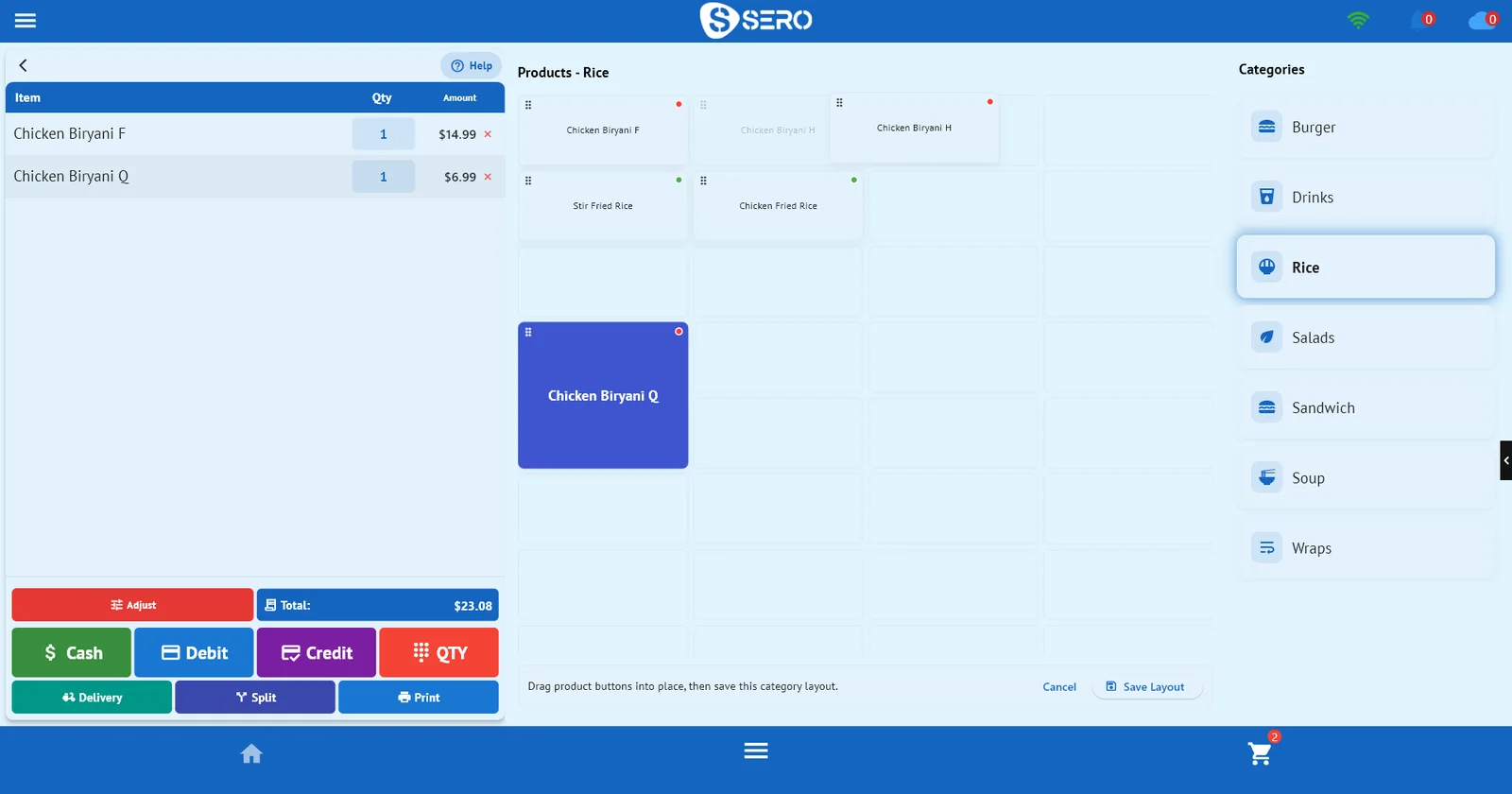Open the shopping cart icon
This screenshot has height=794, width=1512.
point(1261,751)
